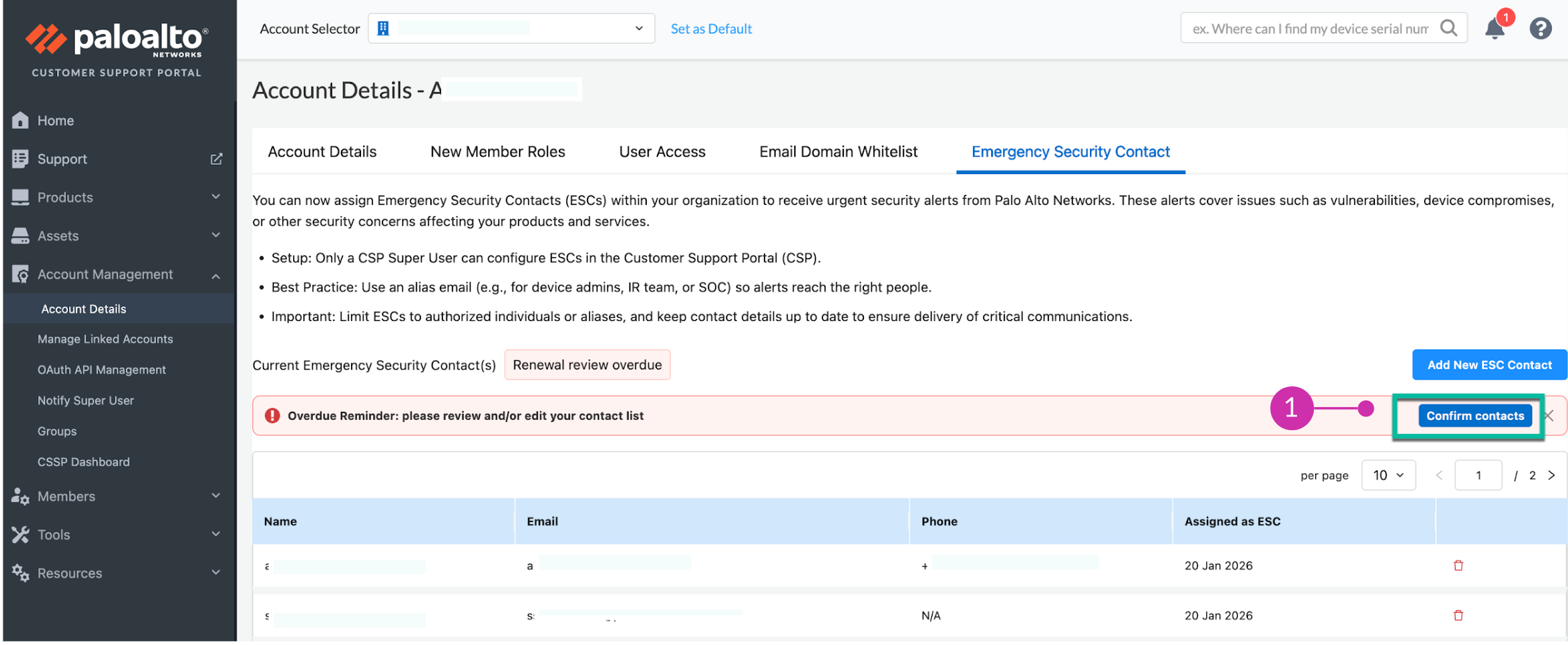
Task: Open the help question mark icon
Action: (1540, 29)
